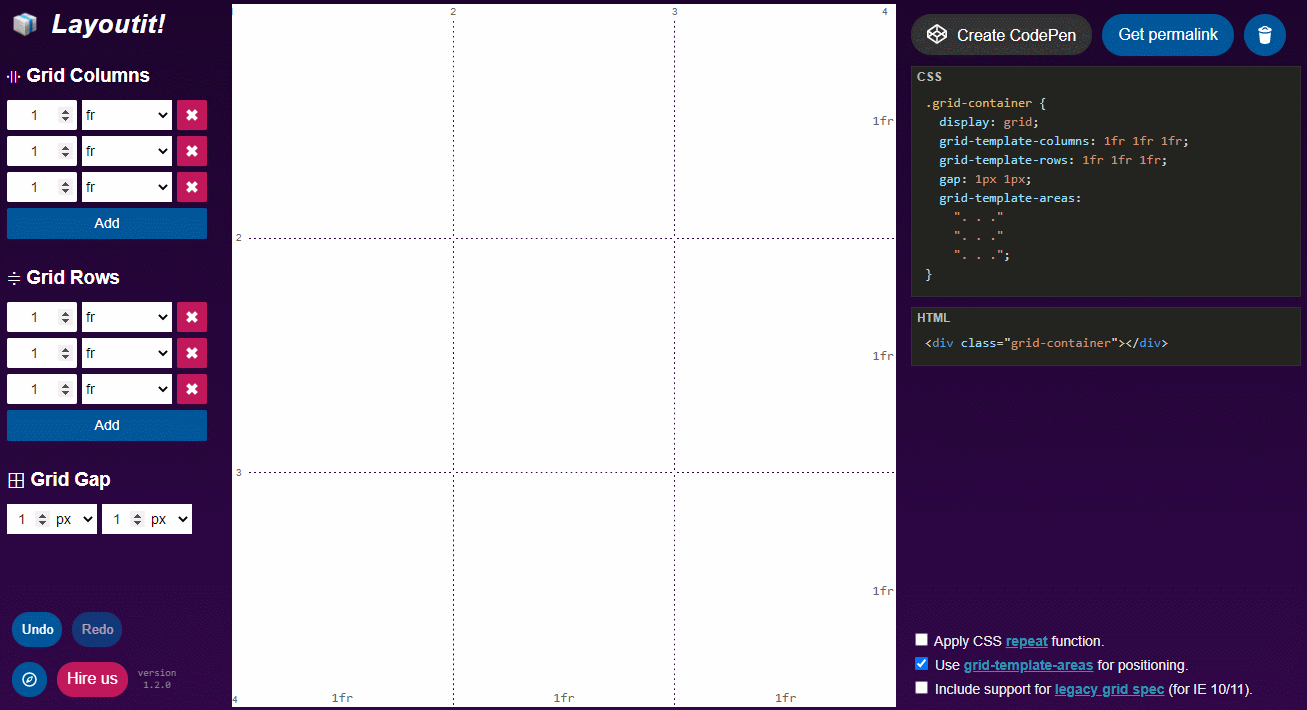
Task: Add a new grid column
Action: [107, 223]
